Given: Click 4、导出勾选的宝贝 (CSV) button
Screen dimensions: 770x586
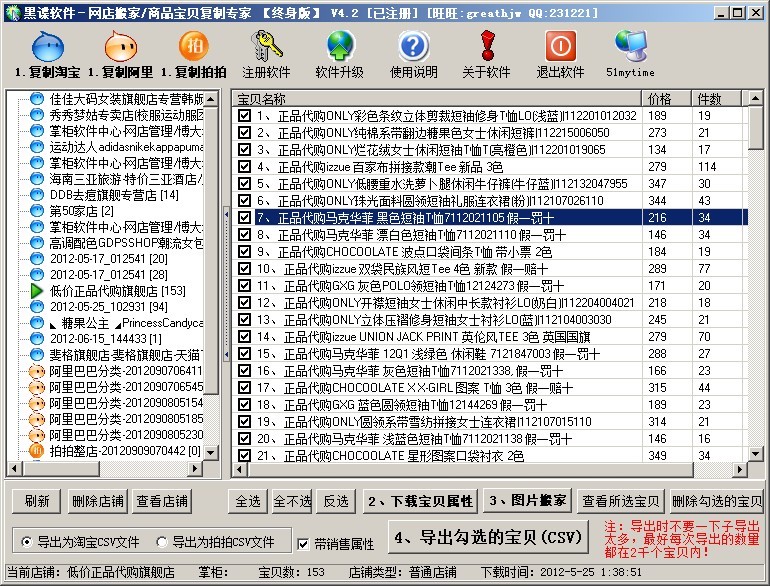Looking at the screenshot, I should click(488, 537).
